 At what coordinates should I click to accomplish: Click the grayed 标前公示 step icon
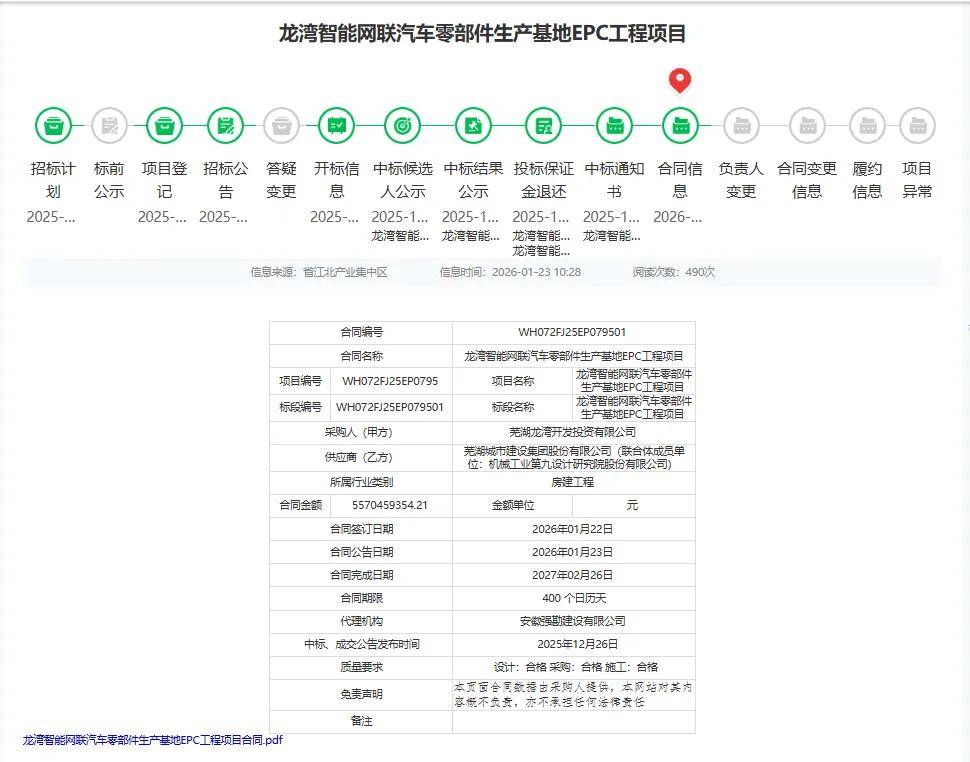tap(109, 126)
